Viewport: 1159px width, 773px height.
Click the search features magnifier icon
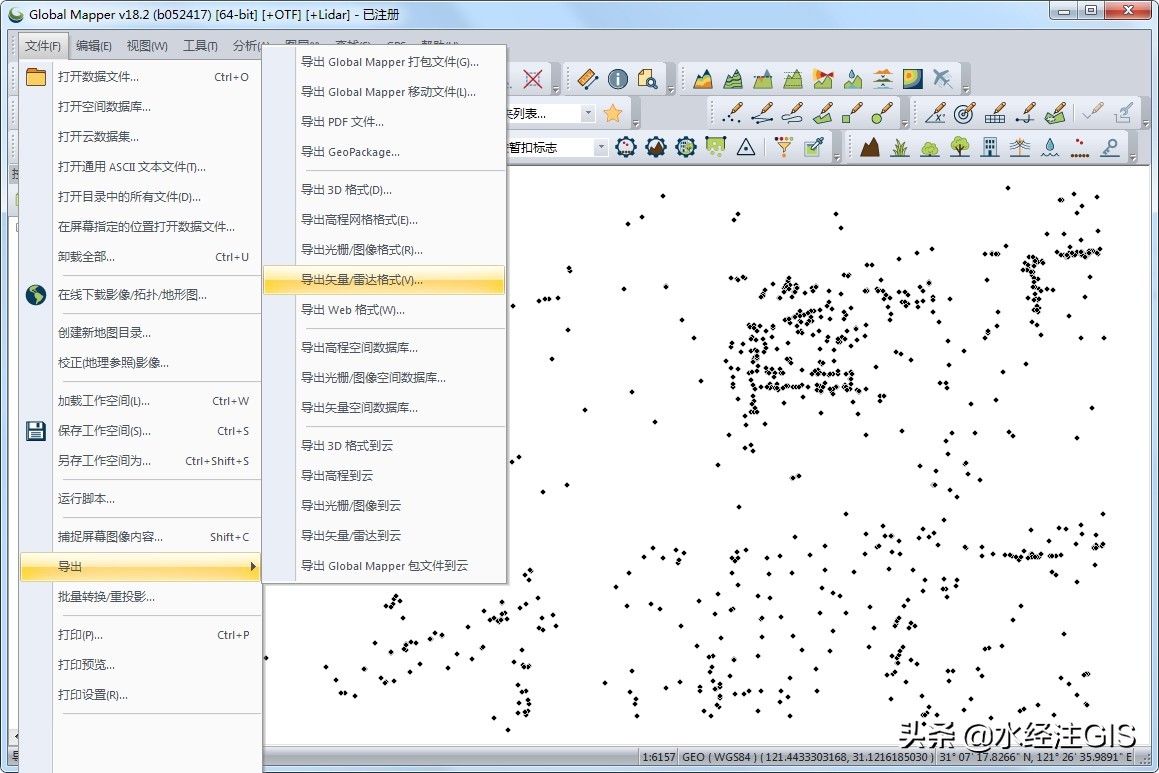pyautogui.click(x=648, y=79)
